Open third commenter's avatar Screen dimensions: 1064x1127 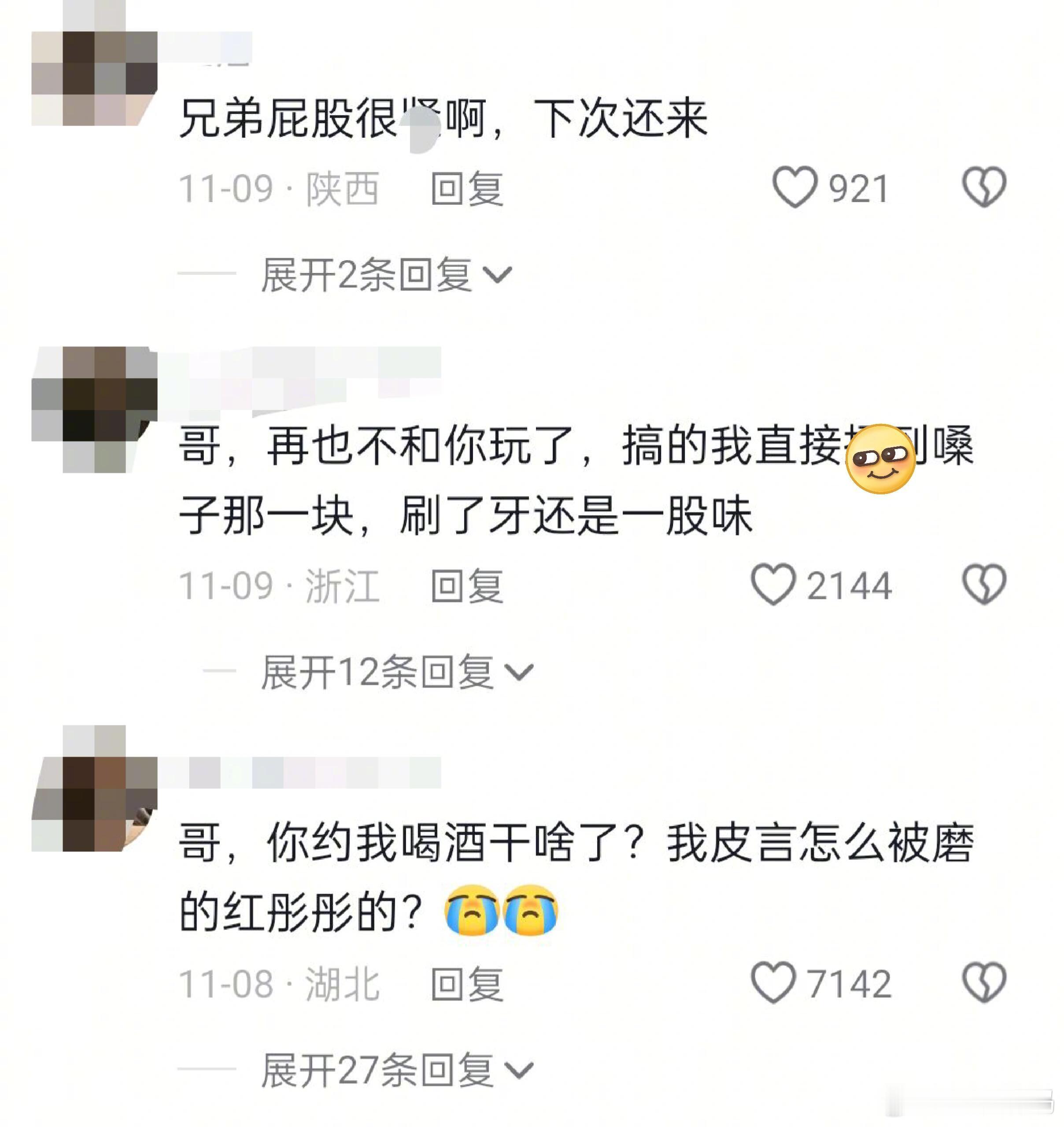(94, 788)
